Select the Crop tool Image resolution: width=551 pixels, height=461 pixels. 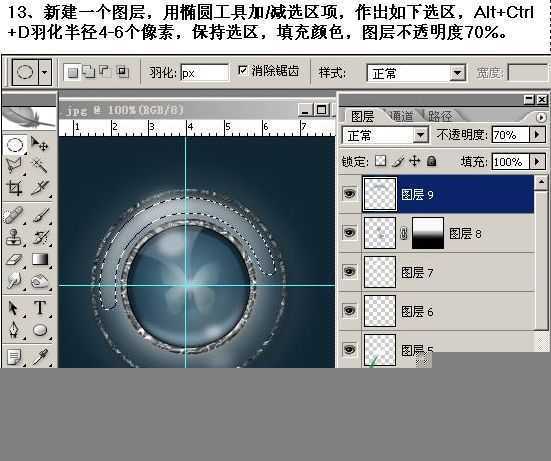(14, 188)
